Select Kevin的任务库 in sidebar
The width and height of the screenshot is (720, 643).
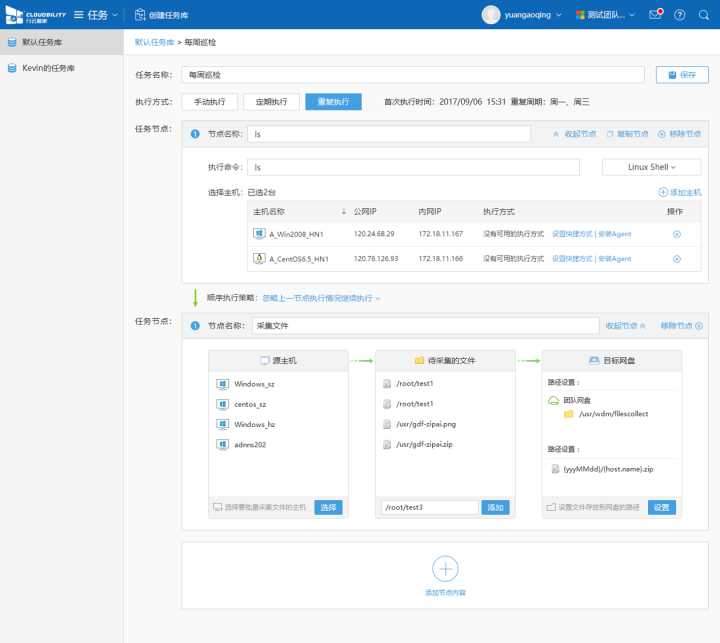coord(48,68)
